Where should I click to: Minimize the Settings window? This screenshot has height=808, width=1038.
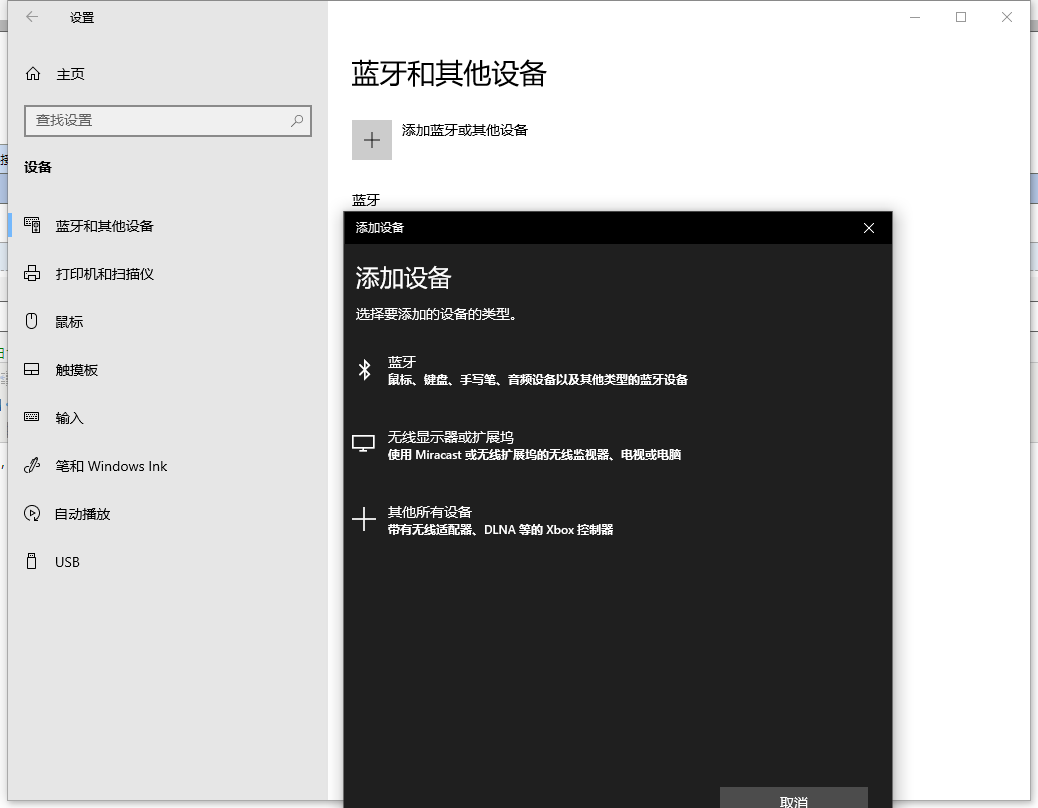[915, 17]
